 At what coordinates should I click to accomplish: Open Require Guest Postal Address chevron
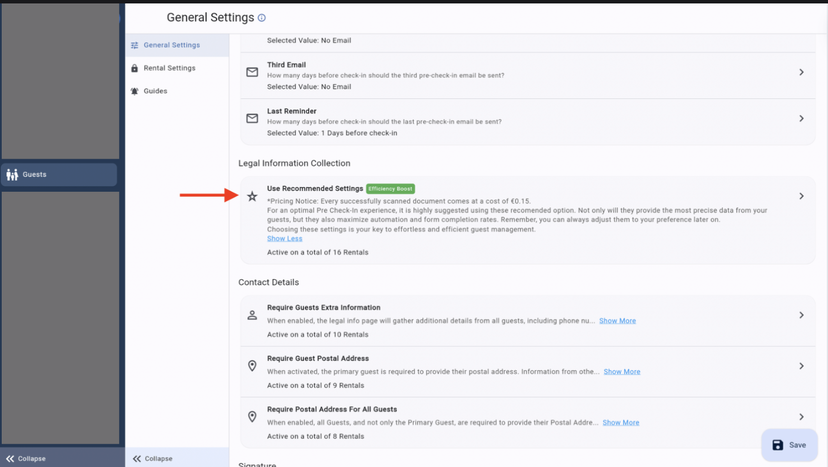coord(801,366)
